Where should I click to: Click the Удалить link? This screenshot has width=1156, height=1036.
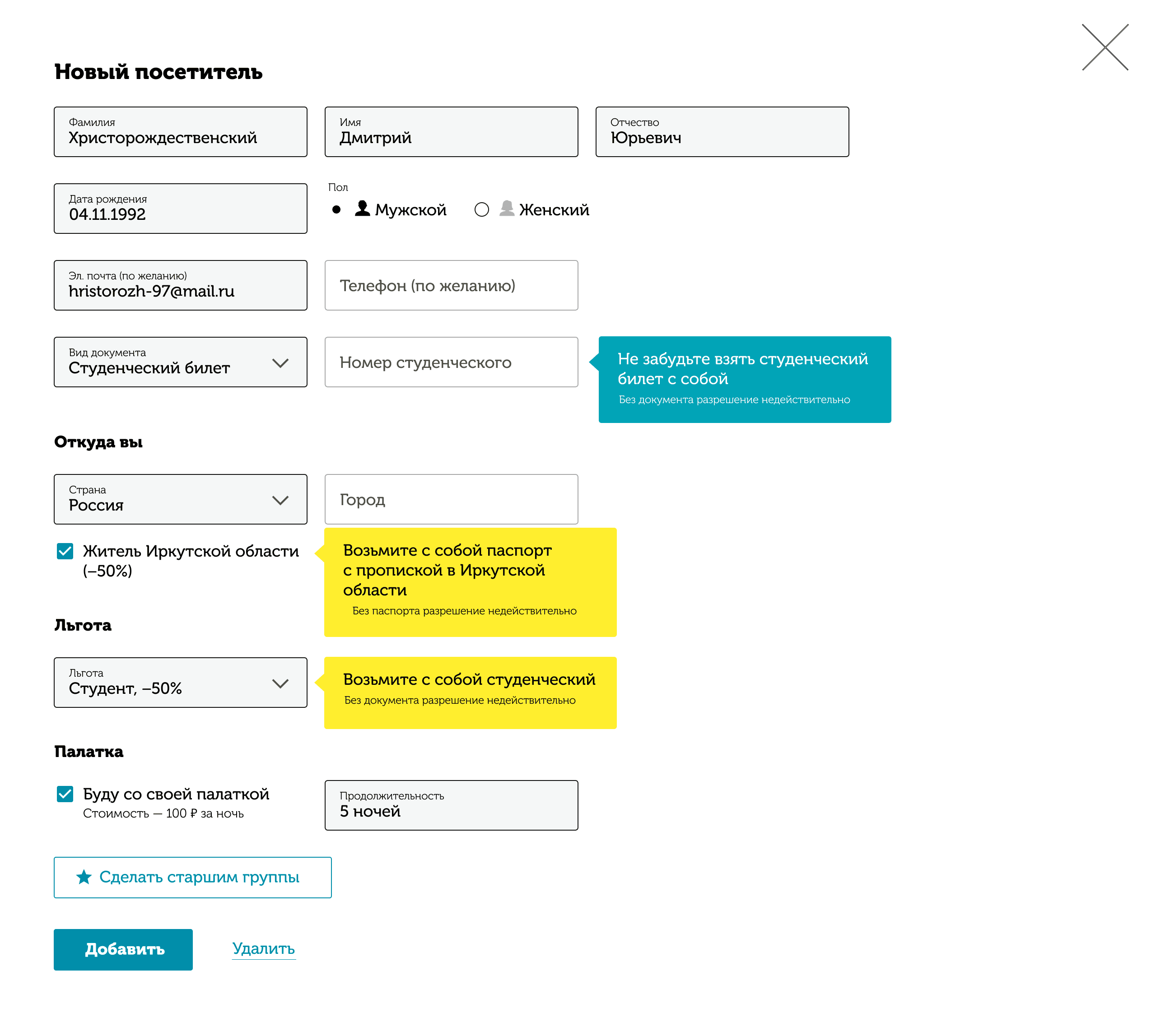pyautogui.click(x=263, y=948)
